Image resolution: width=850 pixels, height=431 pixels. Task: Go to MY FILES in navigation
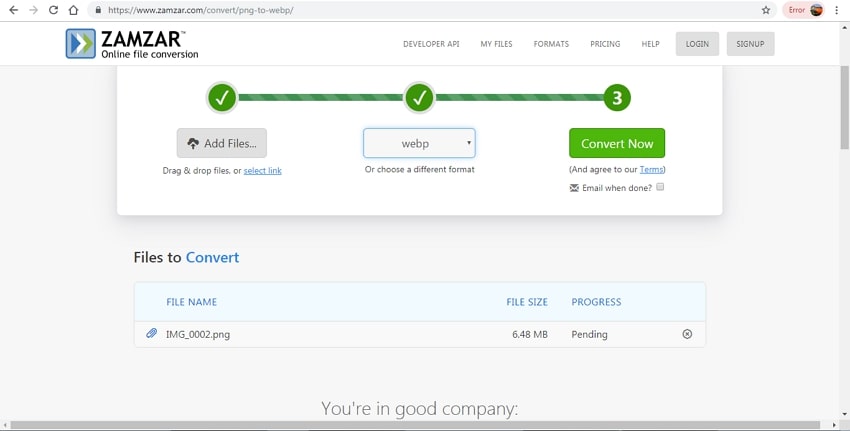(x=497, y=44)
